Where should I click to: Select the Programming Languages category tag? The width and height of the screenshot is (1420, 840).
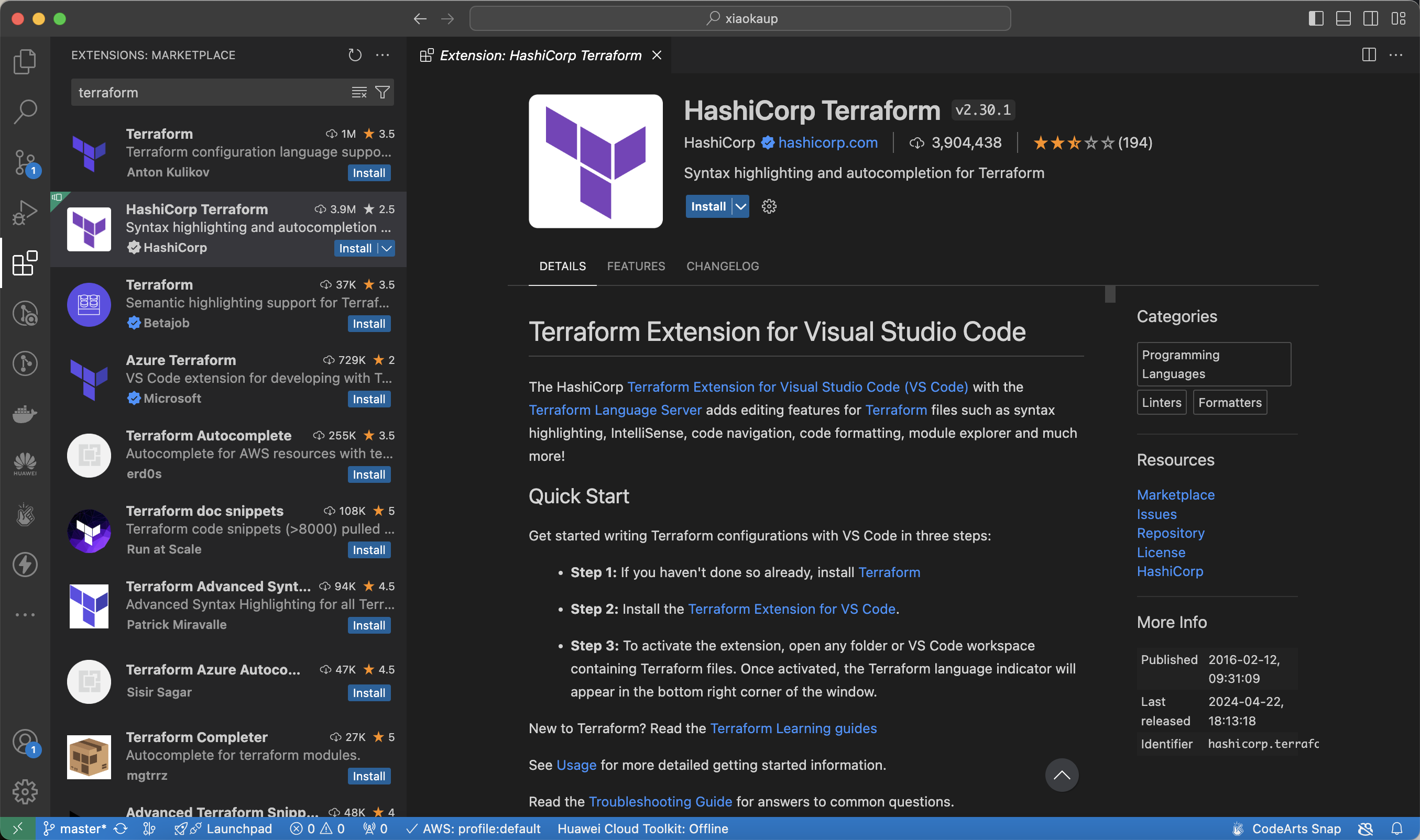point(1214,364)
